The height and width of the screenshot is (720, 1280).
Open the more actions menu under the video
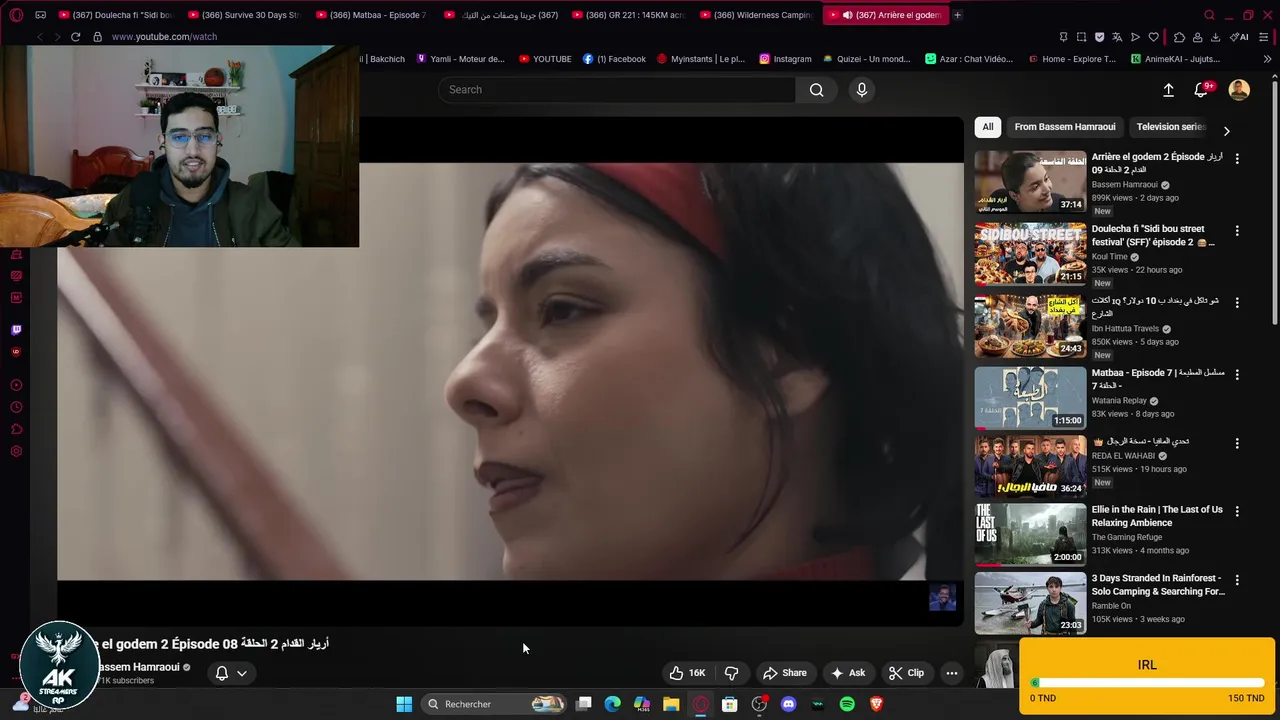coord(952,673)
